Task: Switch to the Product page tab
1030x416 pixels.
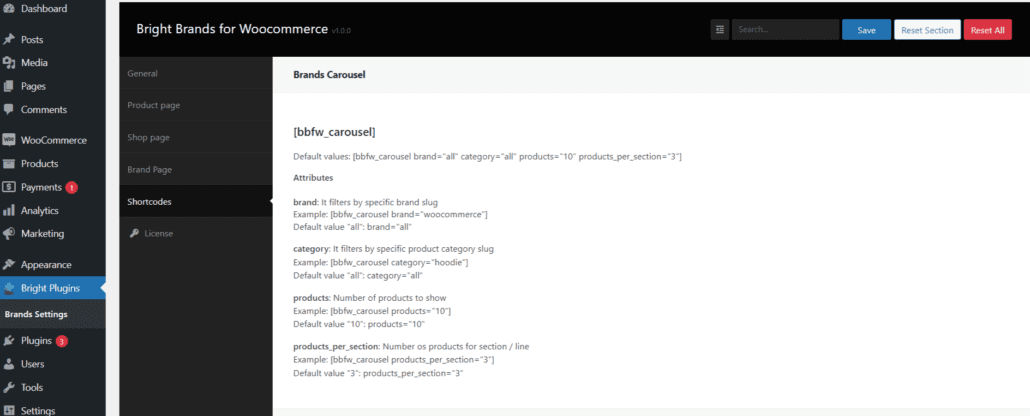Action: [x=154, y=105]
